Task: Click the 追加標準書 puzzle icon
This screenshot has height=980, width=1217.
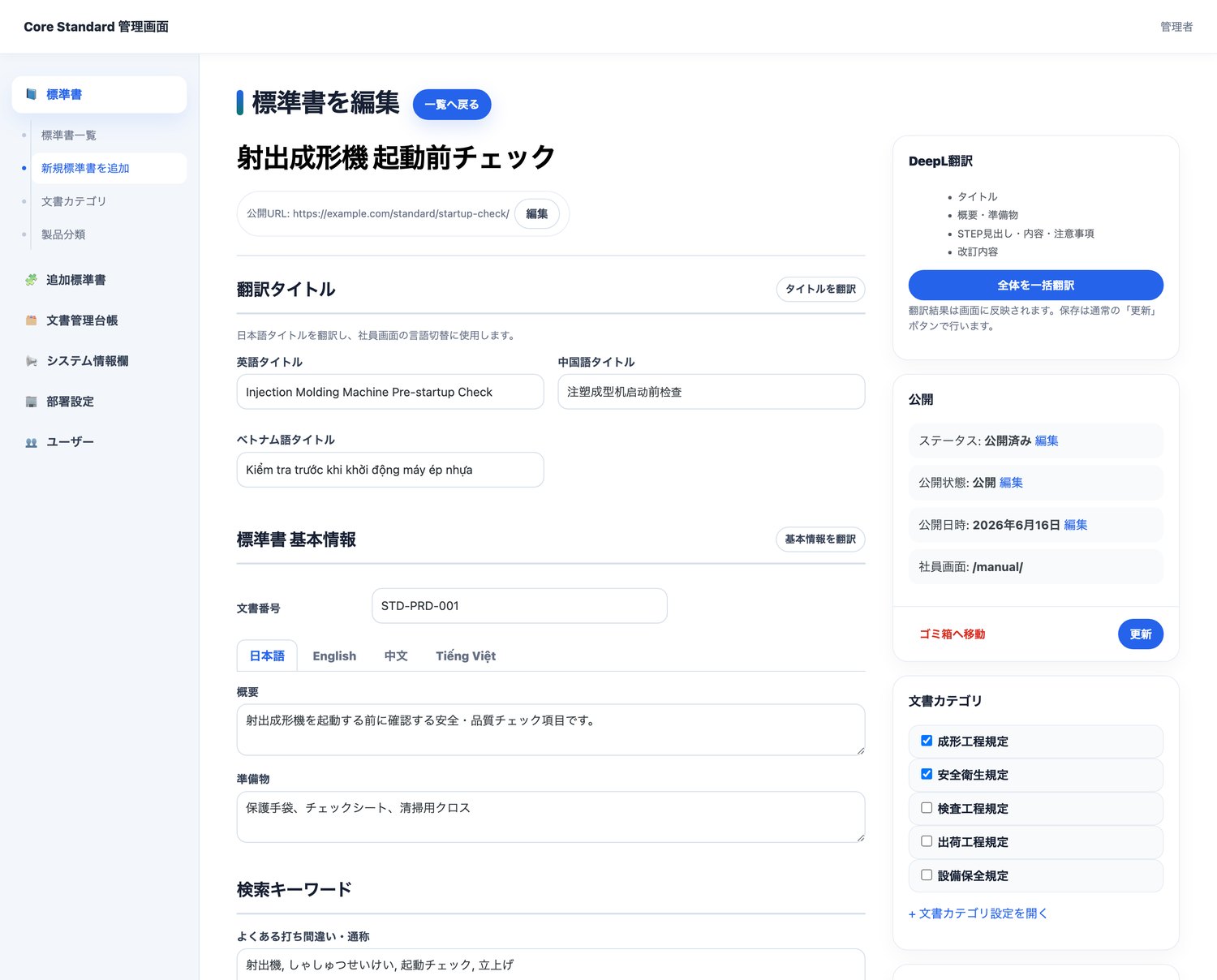Action: point(31,280)
